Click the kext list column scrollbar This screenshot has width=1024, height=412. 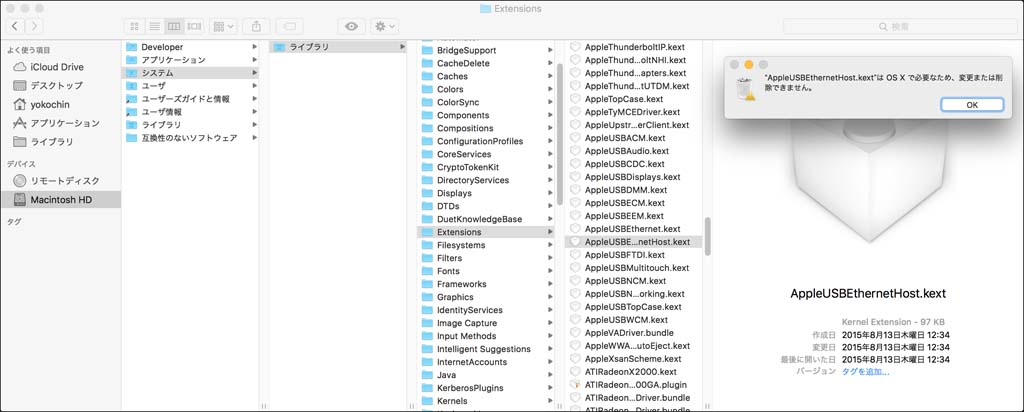707,236
